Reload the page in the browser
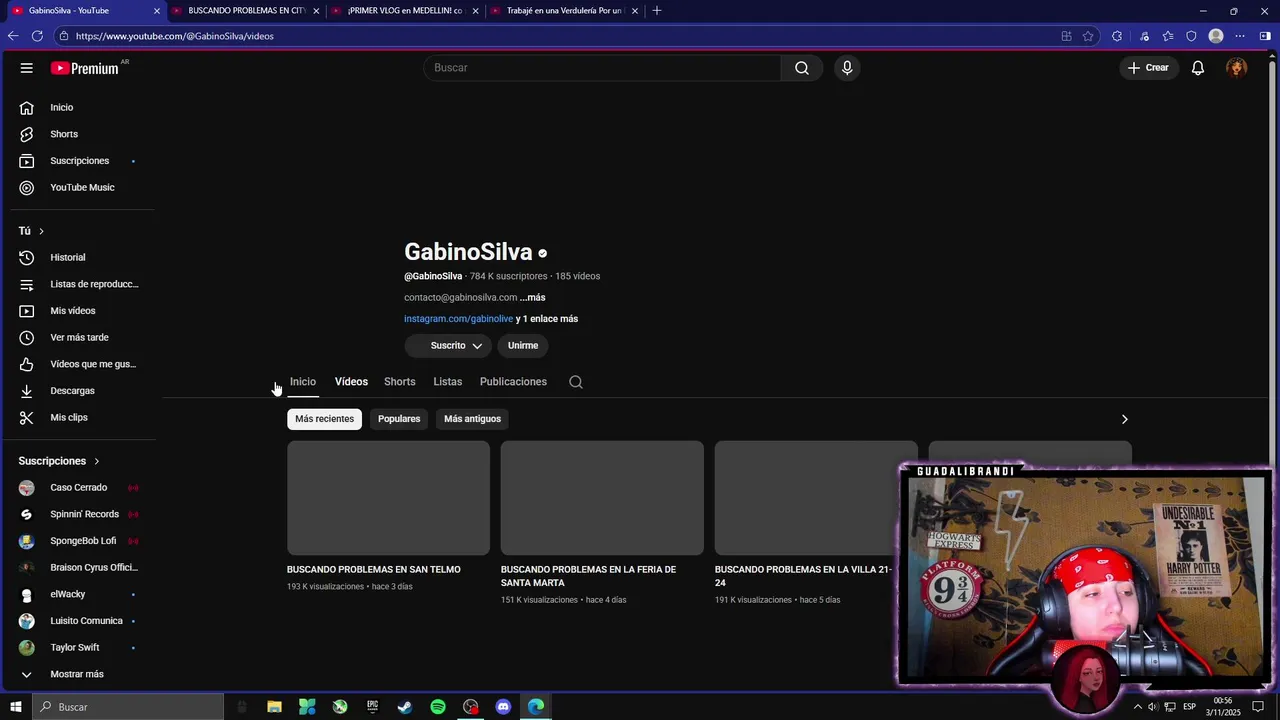 click(37, 36)
